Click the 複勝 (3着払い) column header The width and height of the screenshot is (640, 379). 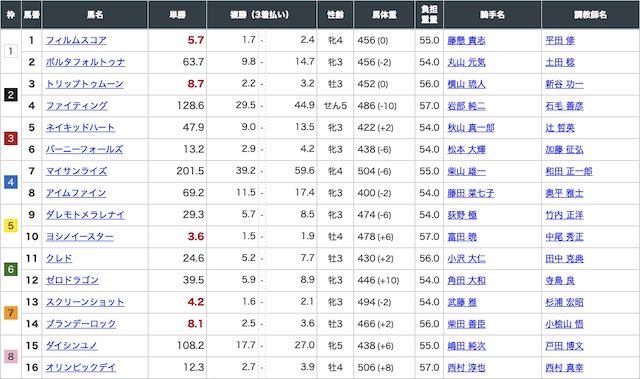point(261,15)
